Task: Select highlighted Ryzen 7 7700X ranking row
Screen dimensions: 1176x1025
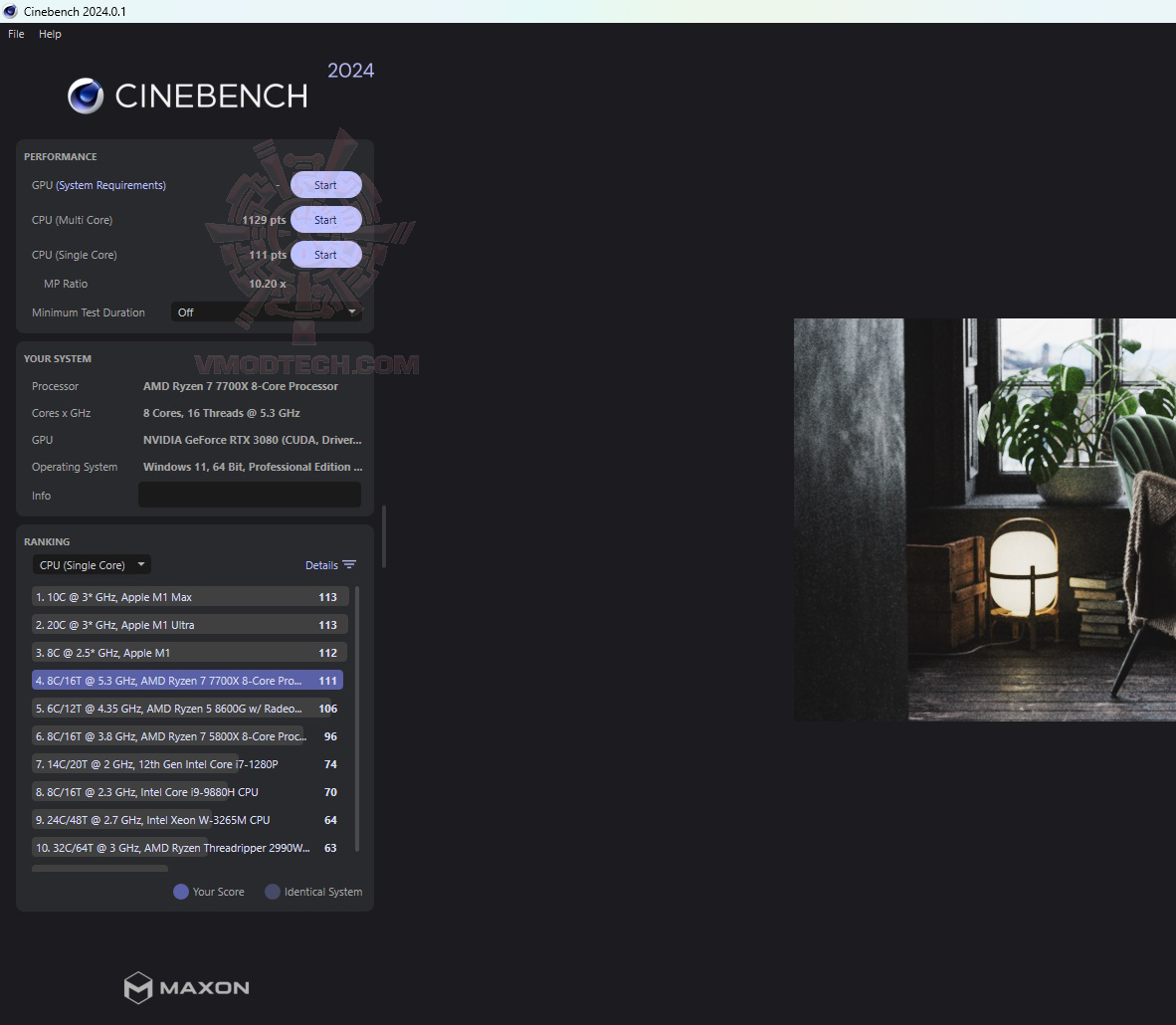Action: 187,681
